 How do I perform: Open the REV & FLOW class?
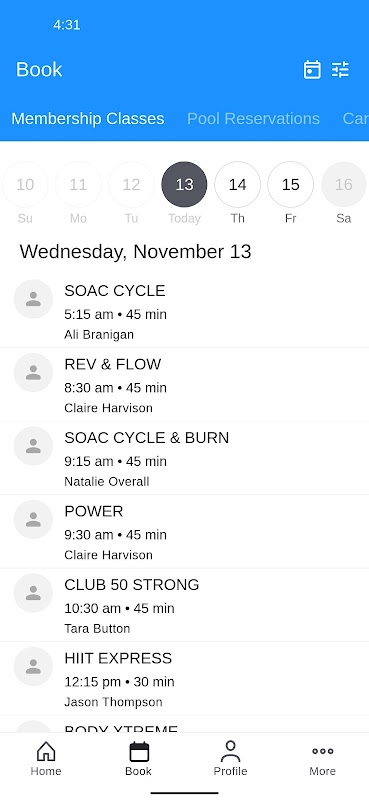tap(184, 385)
